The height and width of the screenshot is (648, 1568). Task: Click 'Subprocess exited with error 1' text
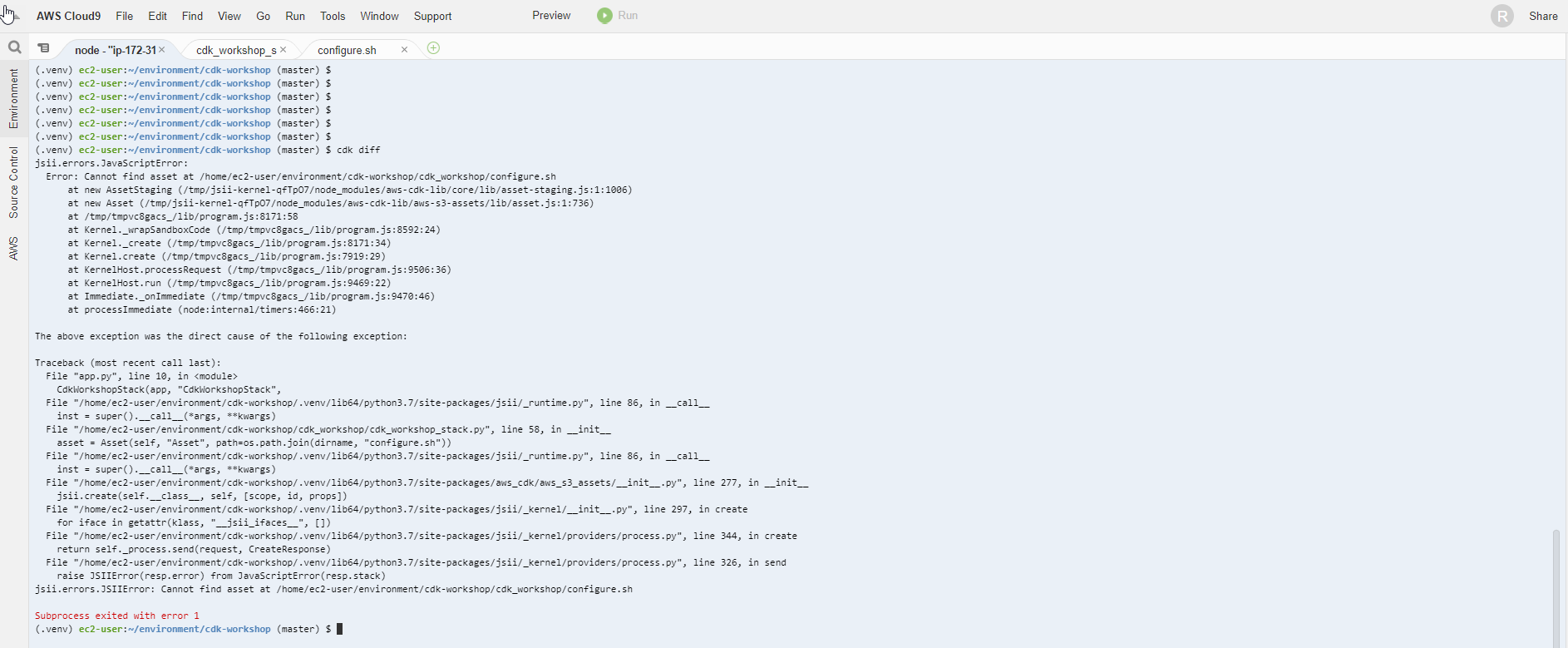click(x=117, y=616)
